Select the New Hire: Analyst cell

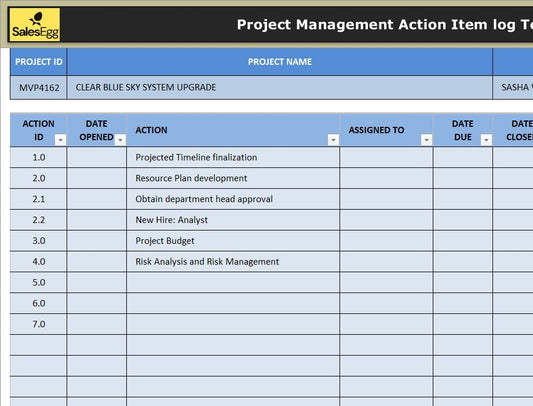(x=233, y=220)
